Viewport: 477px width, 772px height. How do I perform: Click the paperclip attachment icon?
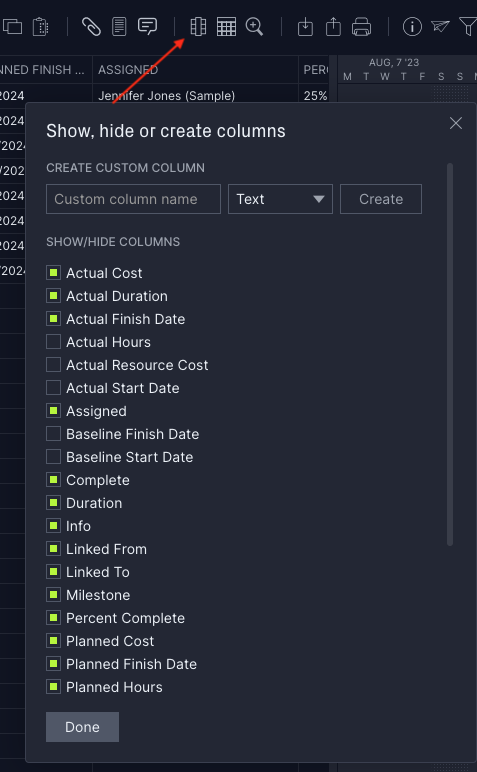pyautogui.click(x=91, y=27)
